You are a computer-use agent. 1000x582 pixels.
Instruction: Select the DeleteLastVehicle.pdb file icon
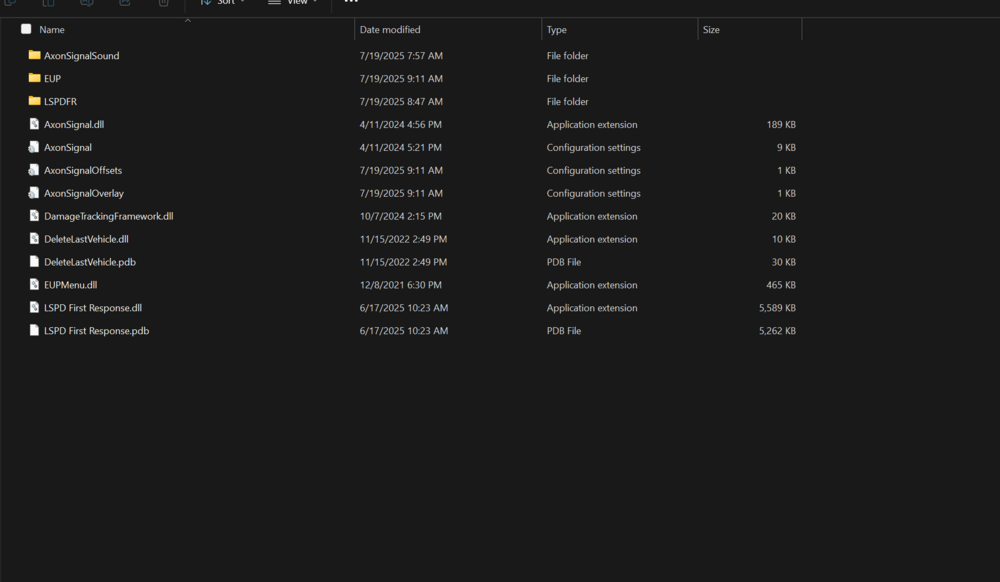tap(34, 261)
